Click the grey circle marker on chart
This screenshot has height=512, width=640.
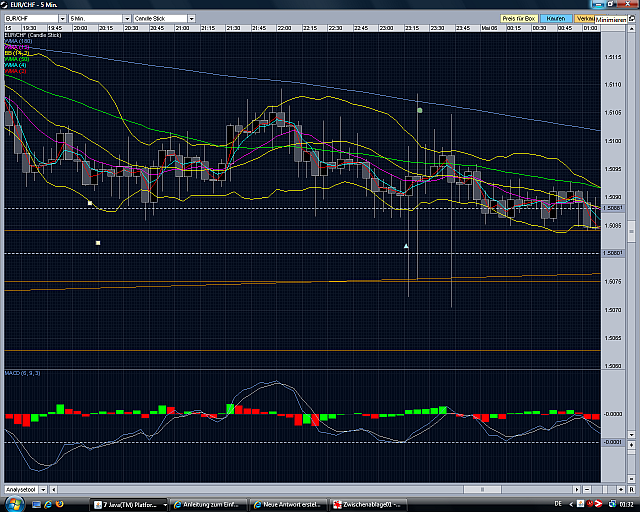(x=420, y=109)
